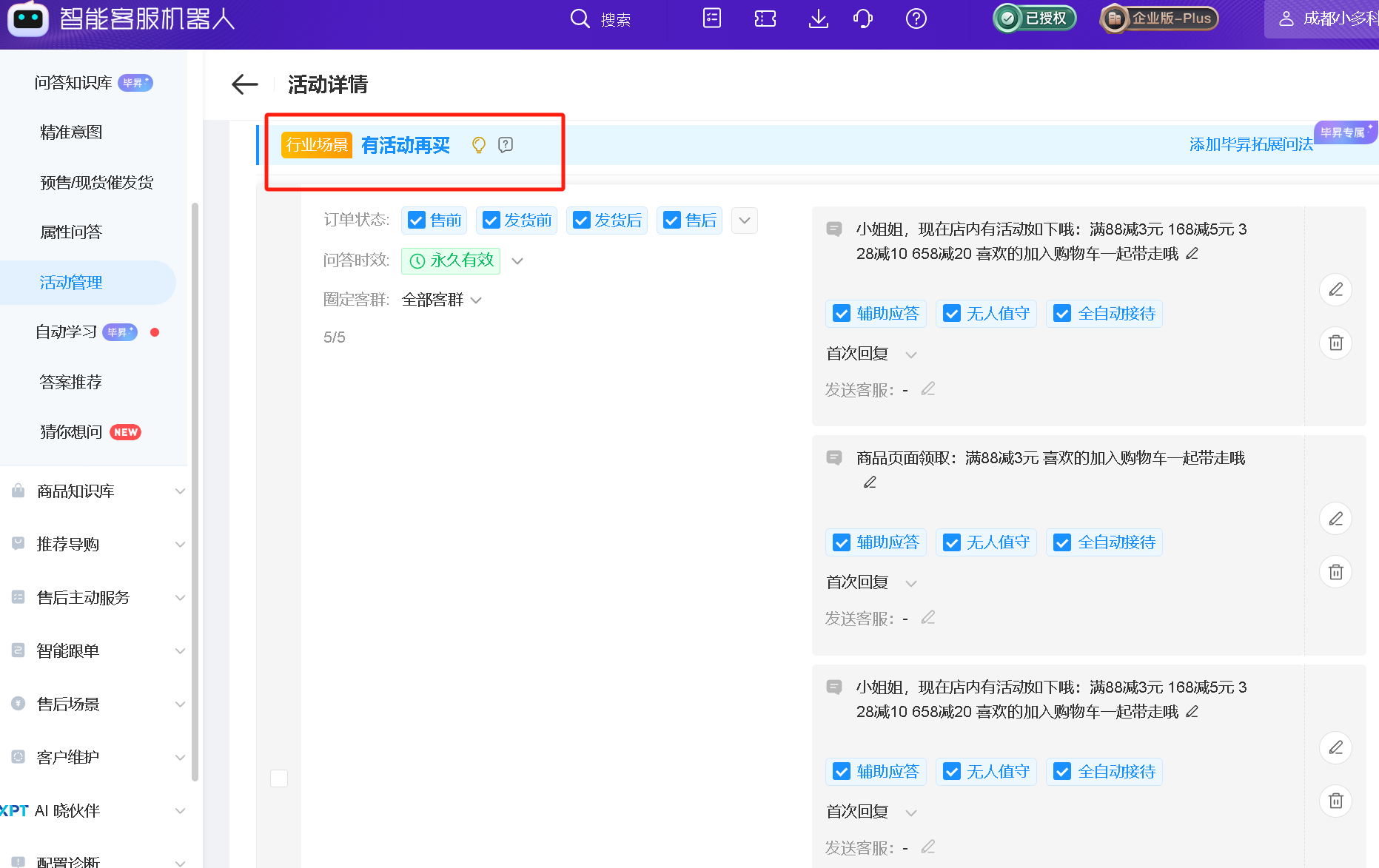This screenshot has height=868, width=1379.
Task: Edit 发送客服 of the third reply card
Action: pyautogui.click(x=928, y=847)
